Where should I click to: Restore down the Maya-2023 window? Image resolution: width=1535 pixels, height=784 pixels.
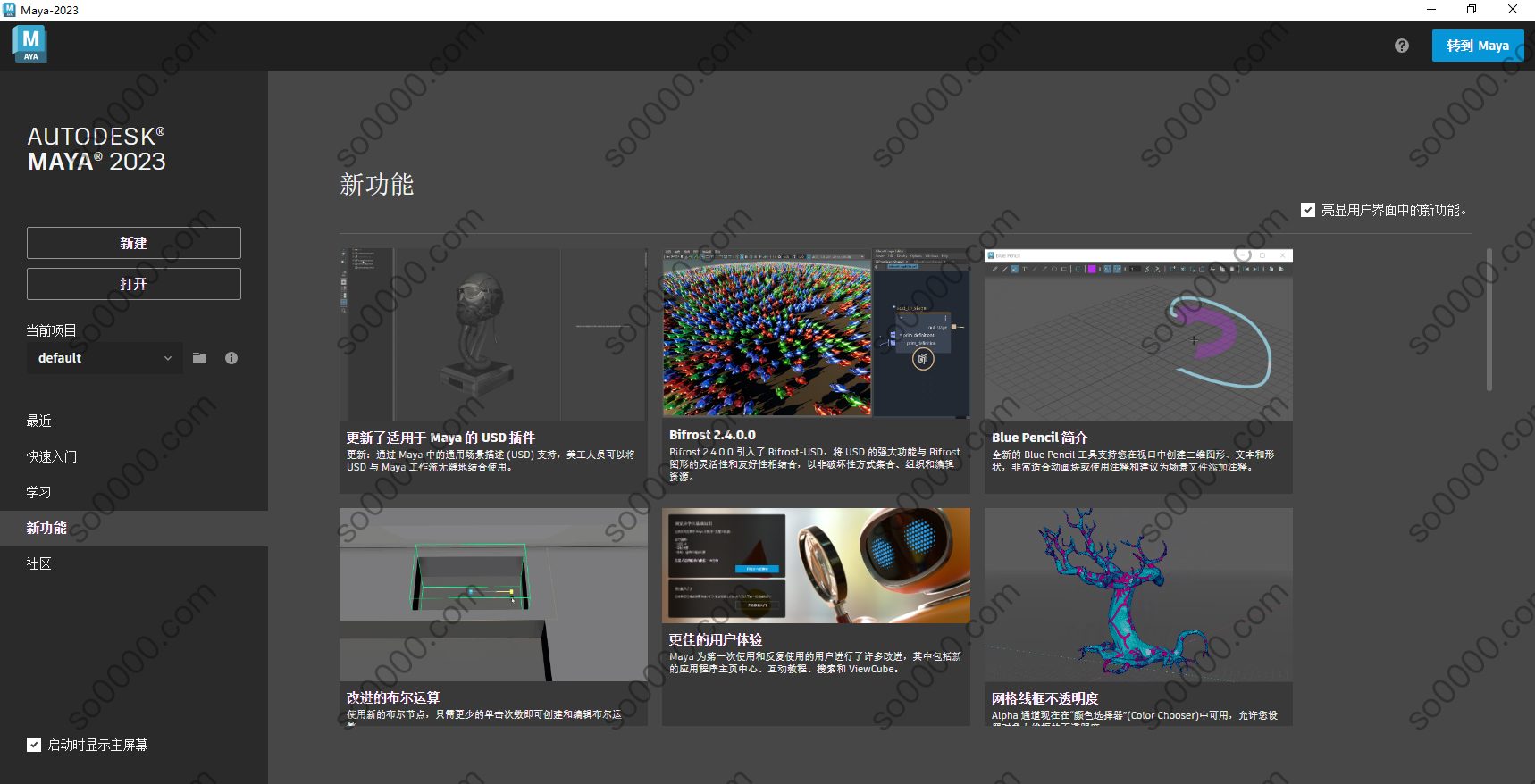click(x=1472, y=10)
